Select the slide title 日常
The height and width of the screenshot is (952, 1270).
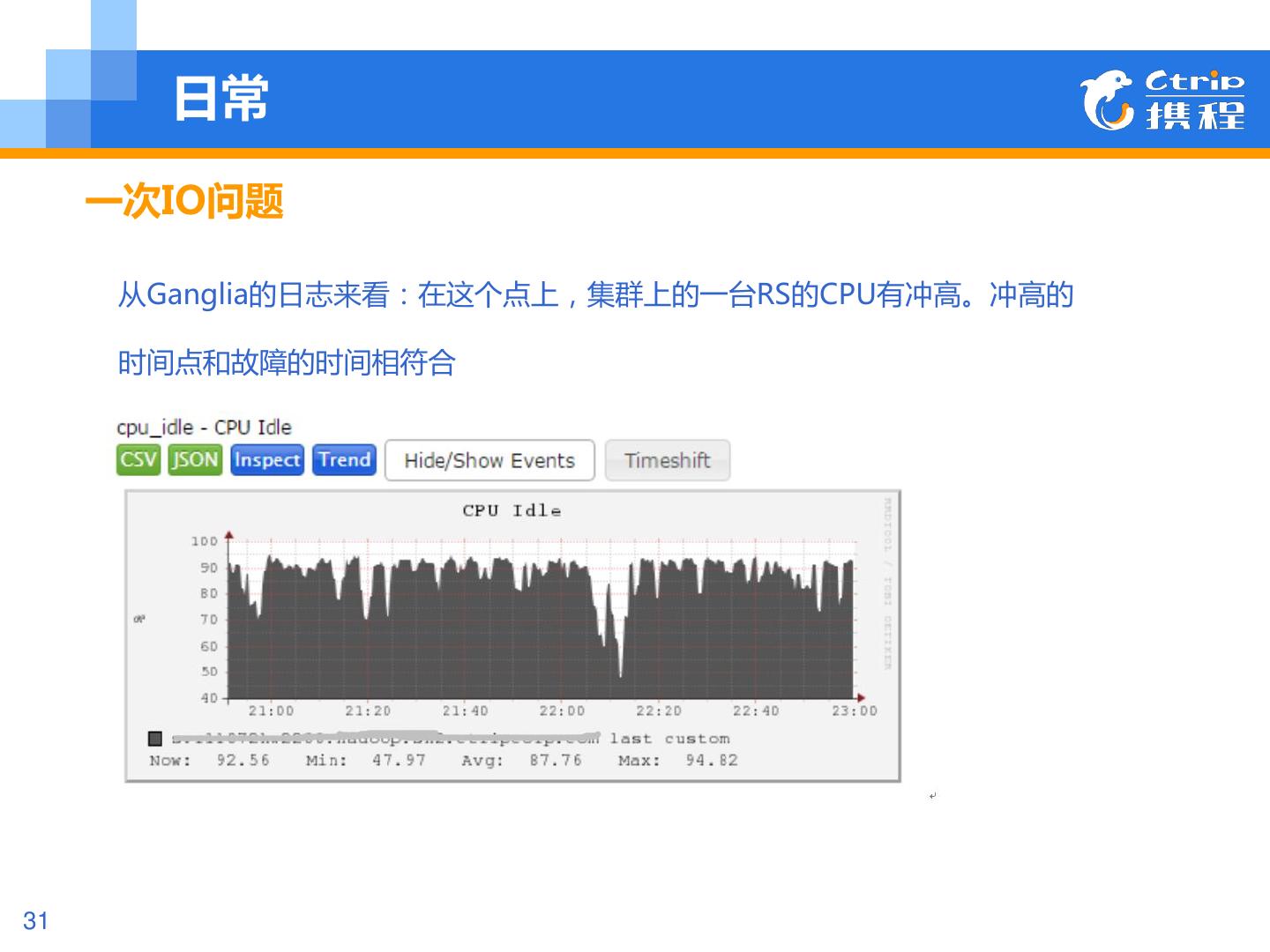(220, 98)
